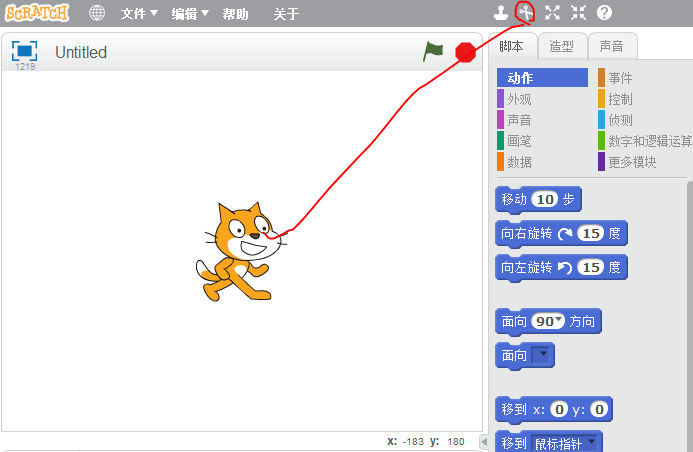Select the scissors delete tool
The image size is (693, 452).
point(525,12)
